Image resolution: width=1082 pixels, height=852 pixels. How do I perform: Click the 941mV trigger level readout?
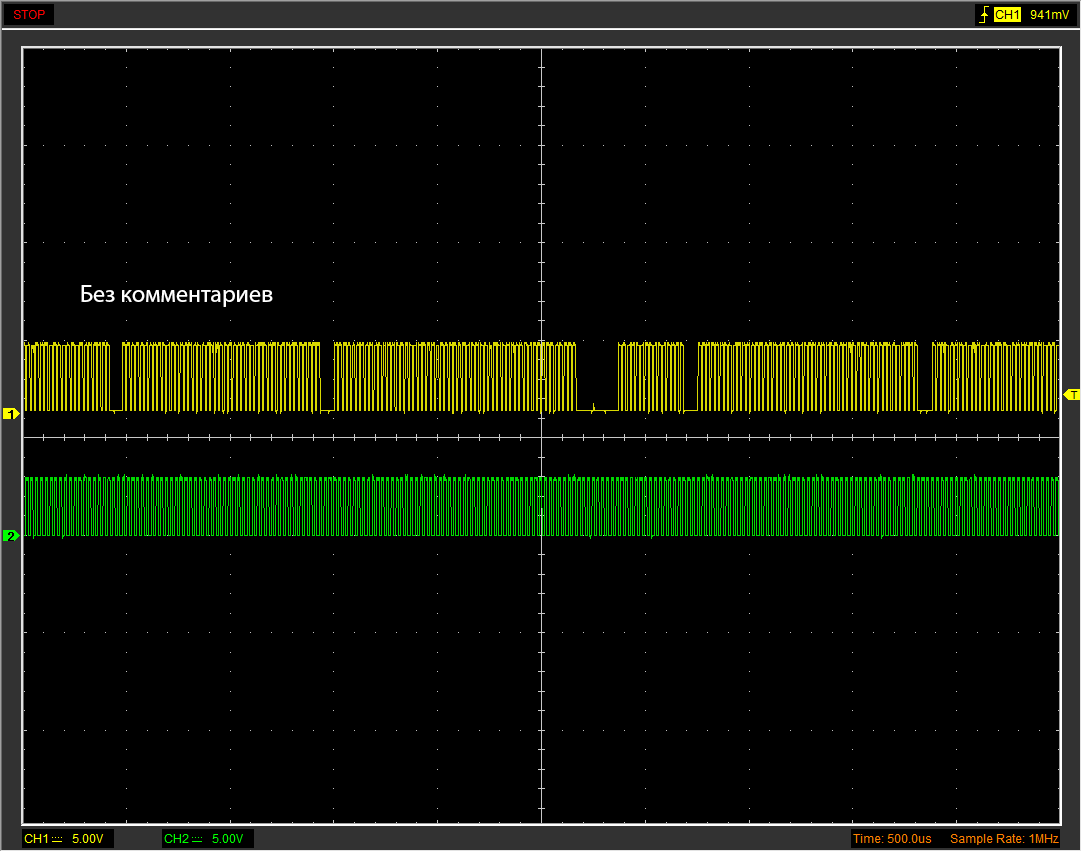[x=1050, y=14]
